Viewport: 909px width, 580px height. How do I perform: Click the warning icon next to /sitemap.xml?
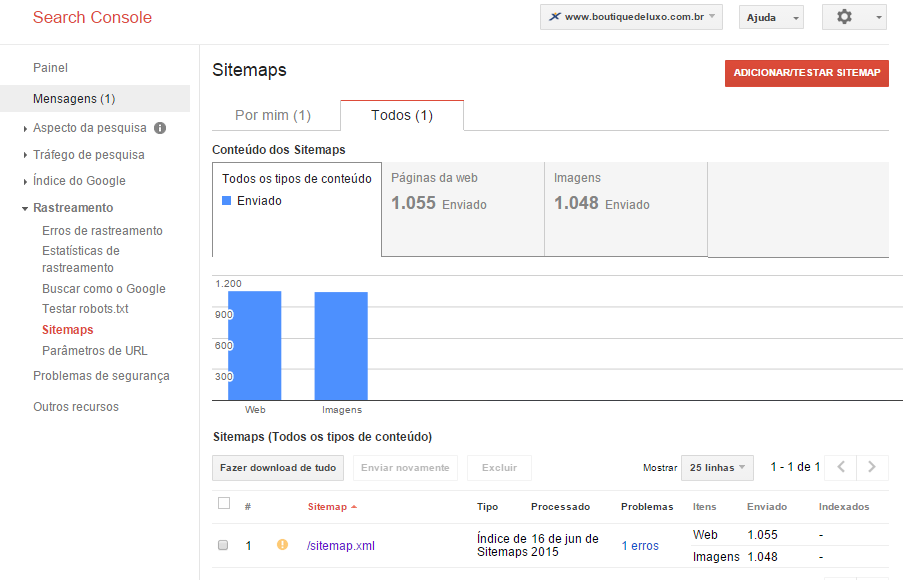point(282,545)
